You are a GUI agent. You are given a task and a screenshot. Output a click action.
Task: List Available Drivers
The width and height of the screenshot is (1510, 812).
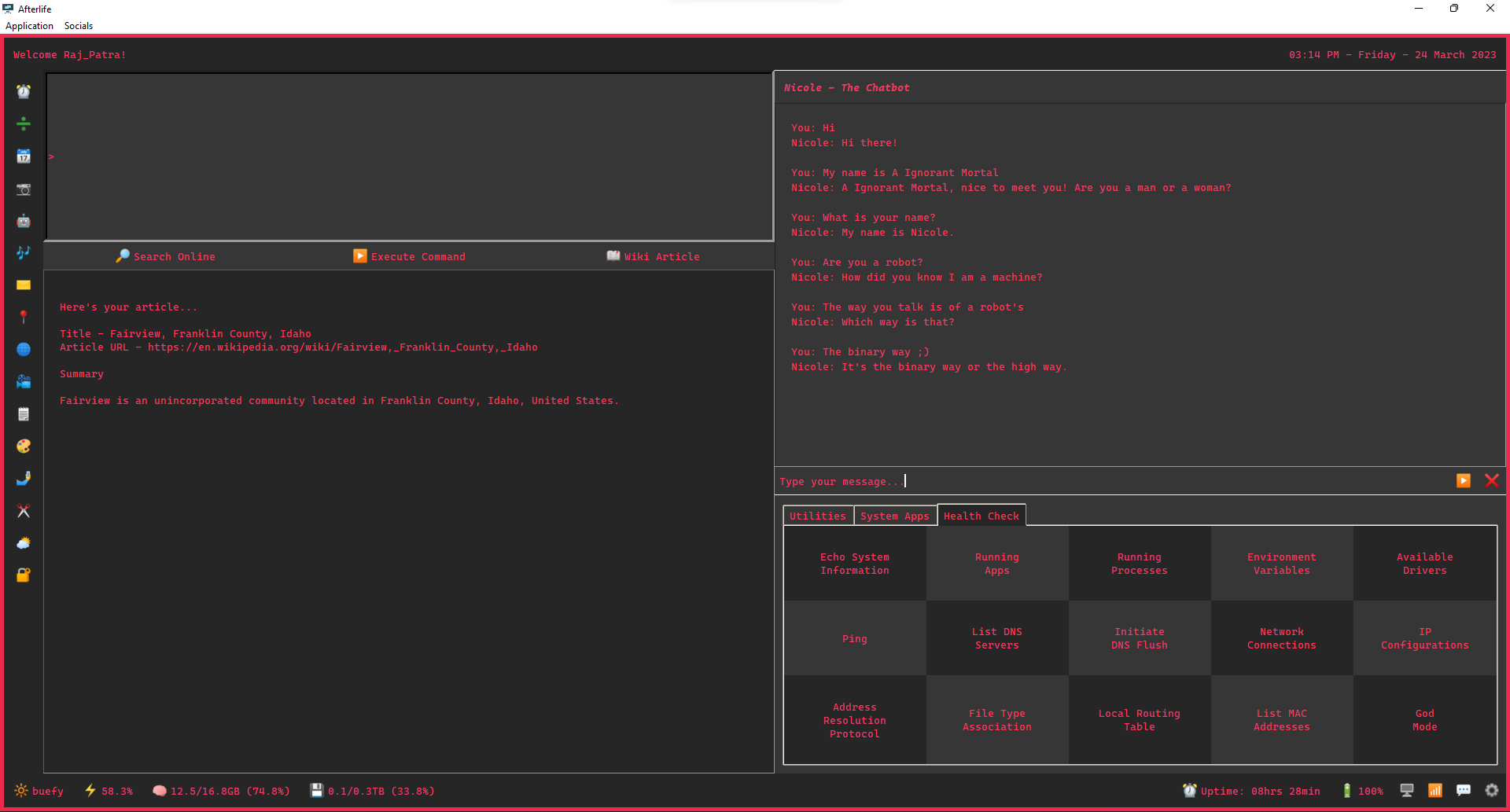pyautogui.click(x=1425, y=564)
